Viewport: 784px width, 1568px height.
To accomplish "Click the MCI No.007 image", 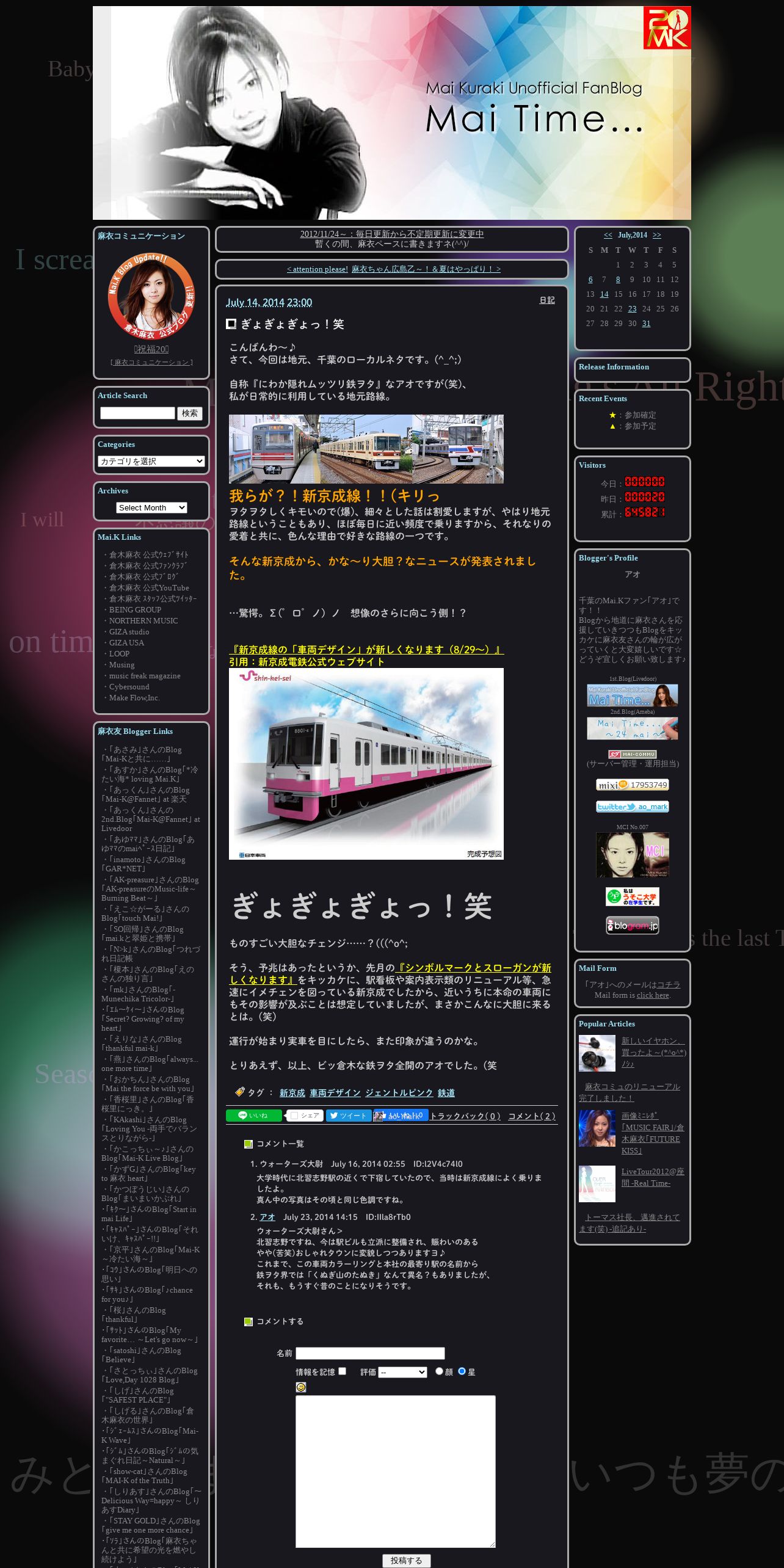I will coord(633,855).
